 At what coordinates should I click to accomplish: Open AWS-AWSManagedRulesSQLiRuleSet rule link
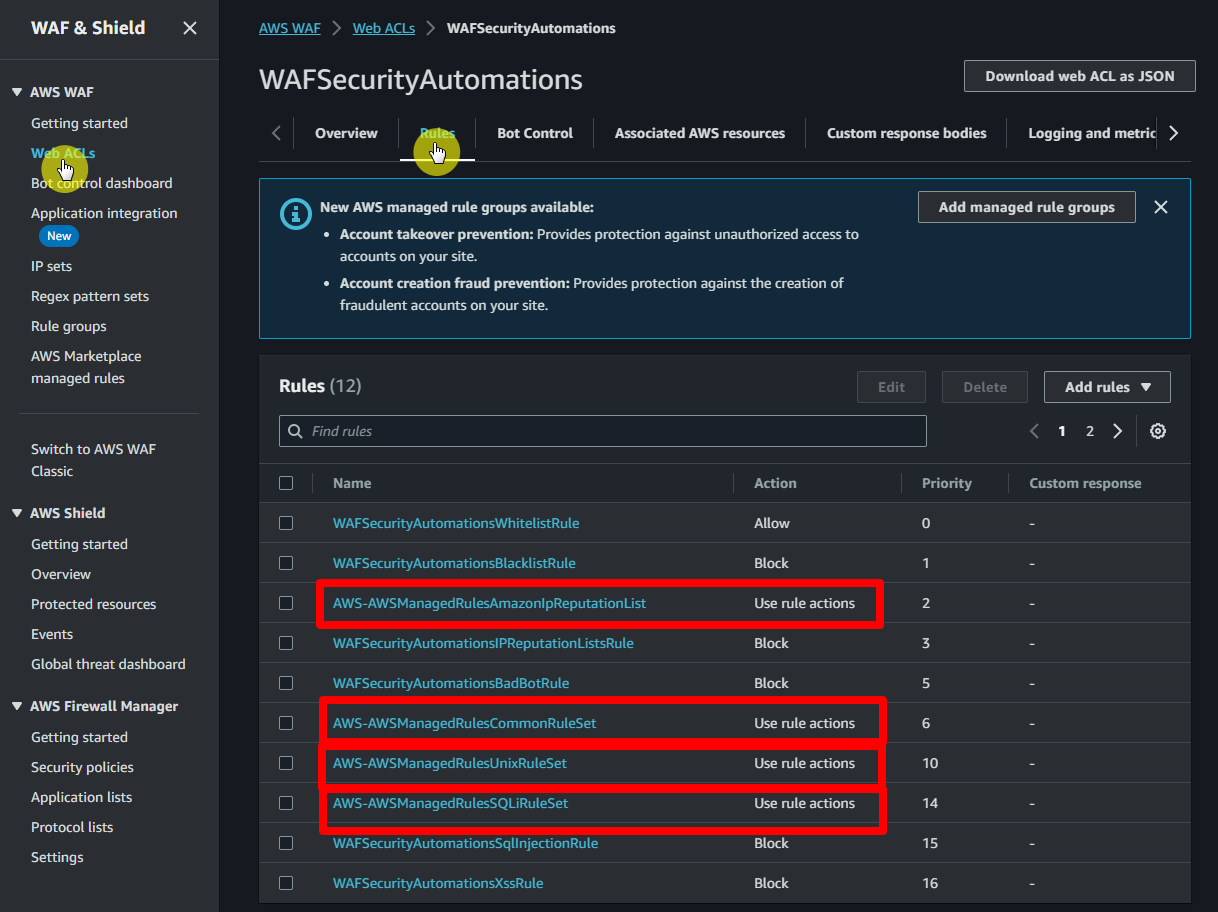click(x=451, y=803)
